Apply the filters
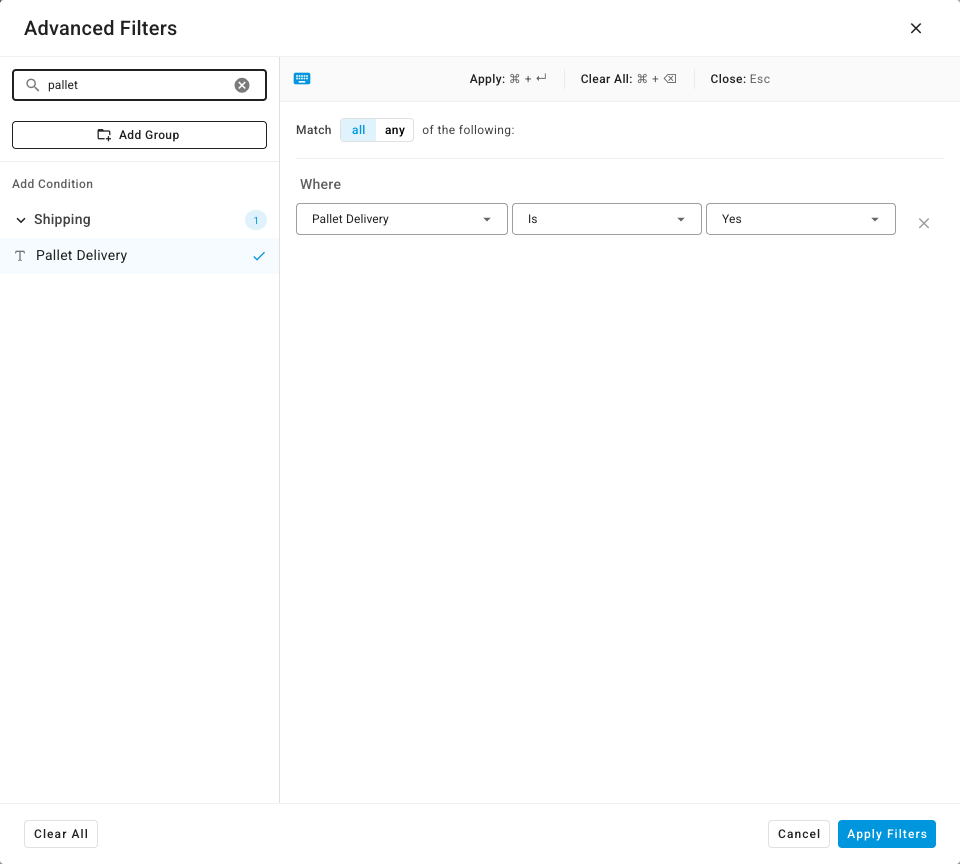 click(x=886, y=834)
